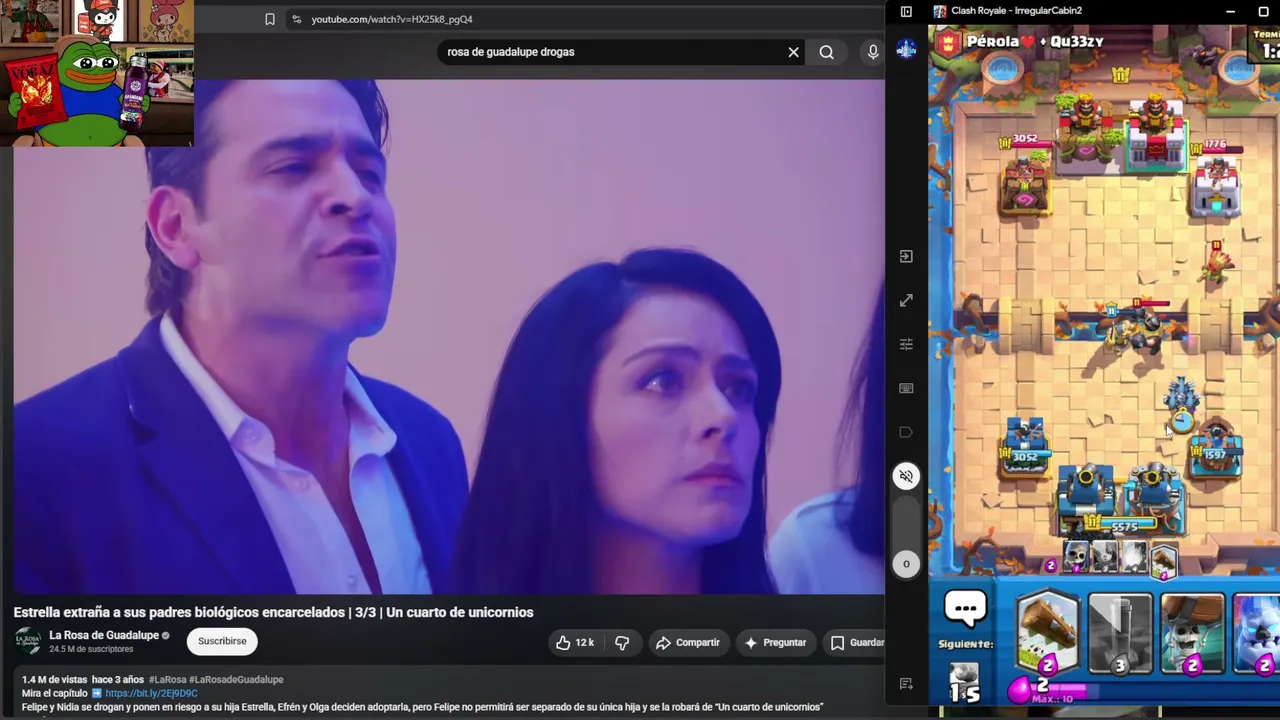Open the #LaRosa hashtag
This screenshot has height=720, width=1280.
click(x=167, y=680)
